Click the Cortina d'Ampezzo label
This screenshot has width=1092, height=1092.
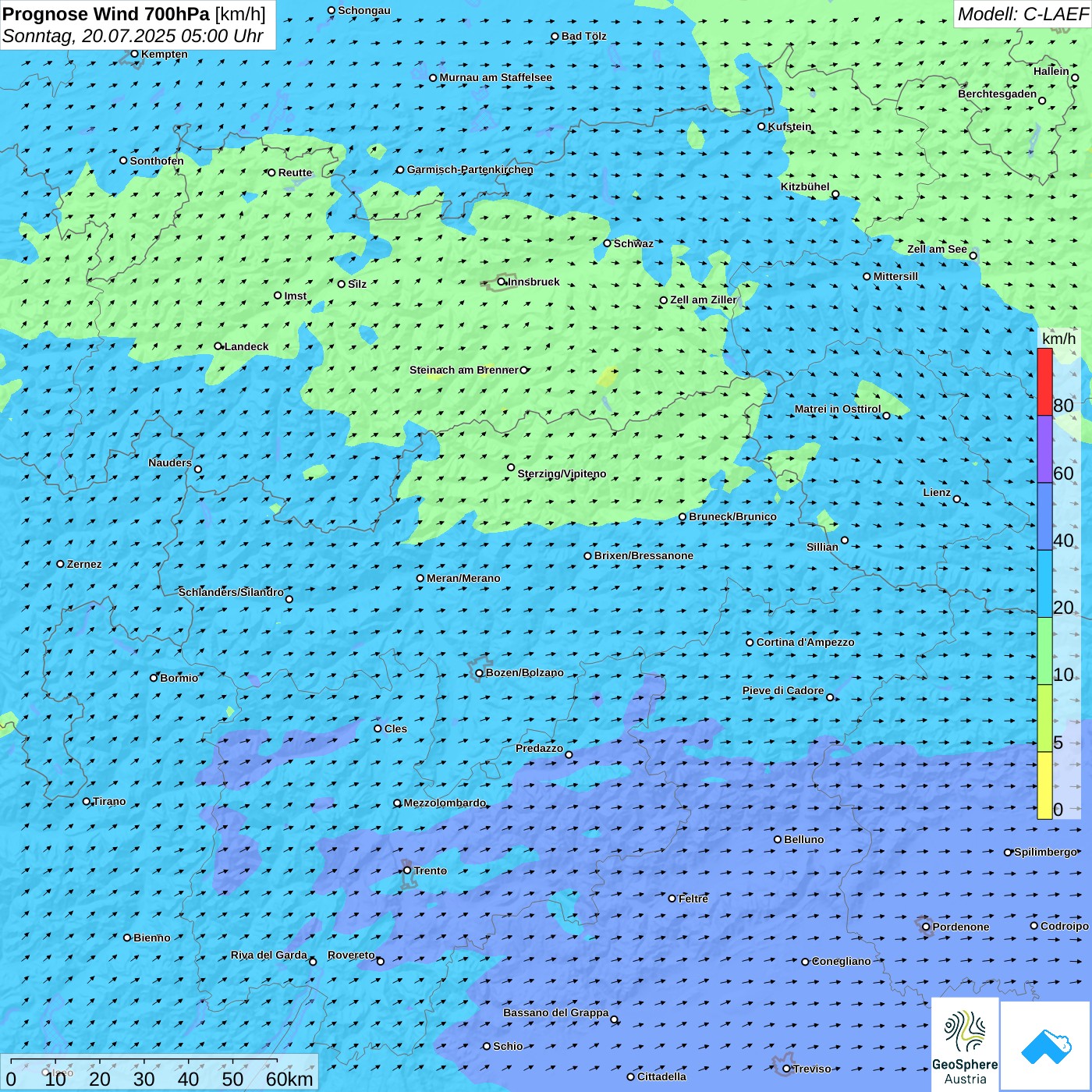(805, 642)
